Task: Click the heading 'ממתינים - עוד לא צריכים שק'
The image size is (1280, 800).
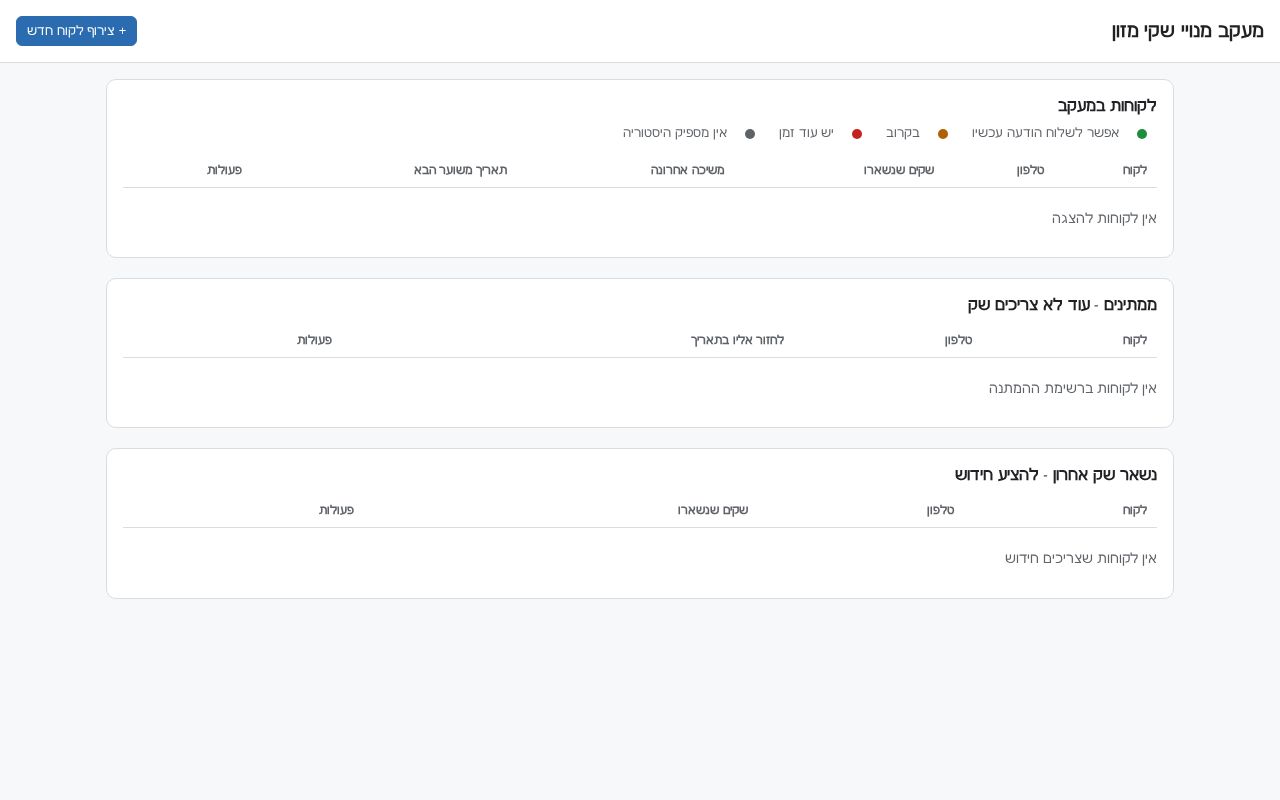Action: pos(1062,304)
